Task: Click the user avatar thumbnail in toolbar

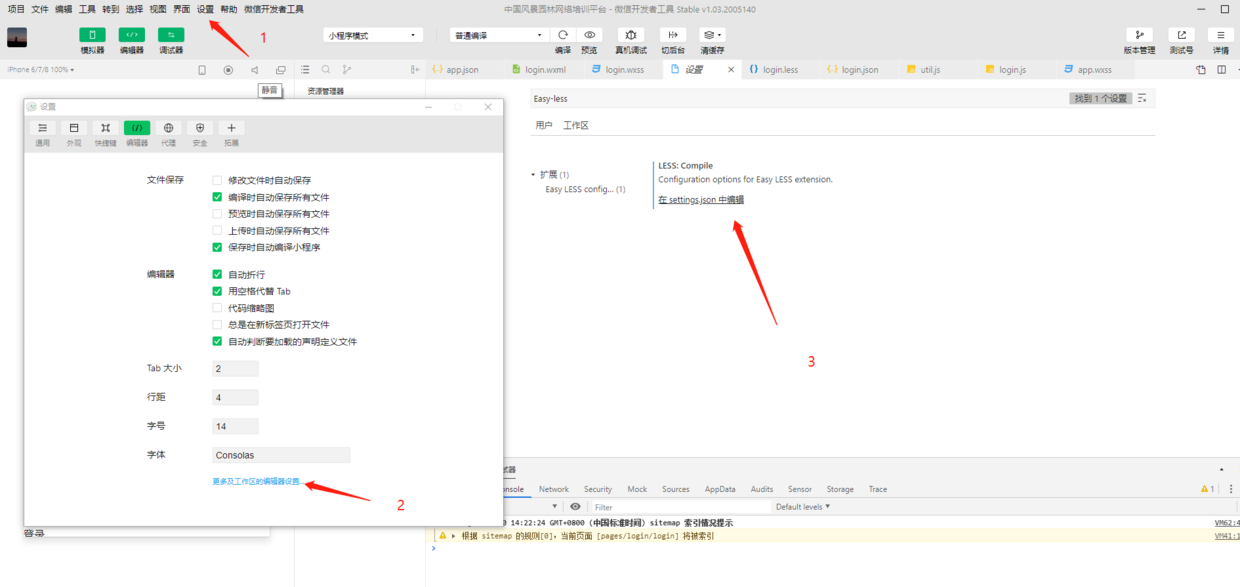Action: pyautogui.click(x=17, y=37)
